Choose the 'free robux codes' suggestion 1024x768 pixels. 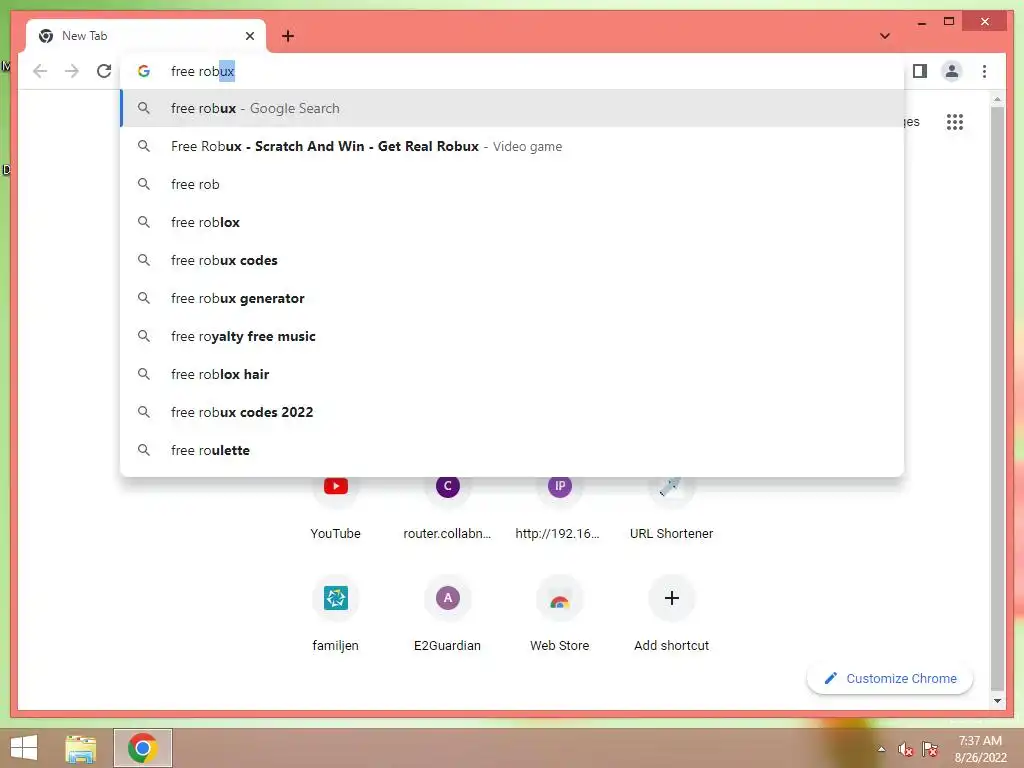[513, 260]
